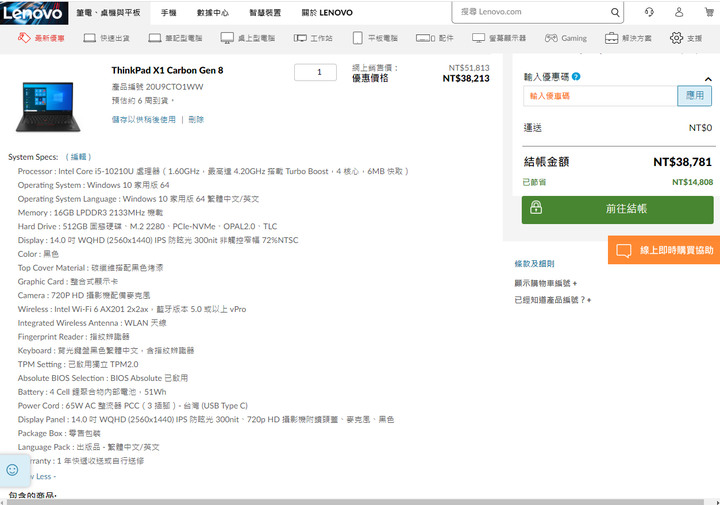This screenshot has width=720, height=505.
Task: Click the quantity input box
Action: click(315, 72)
